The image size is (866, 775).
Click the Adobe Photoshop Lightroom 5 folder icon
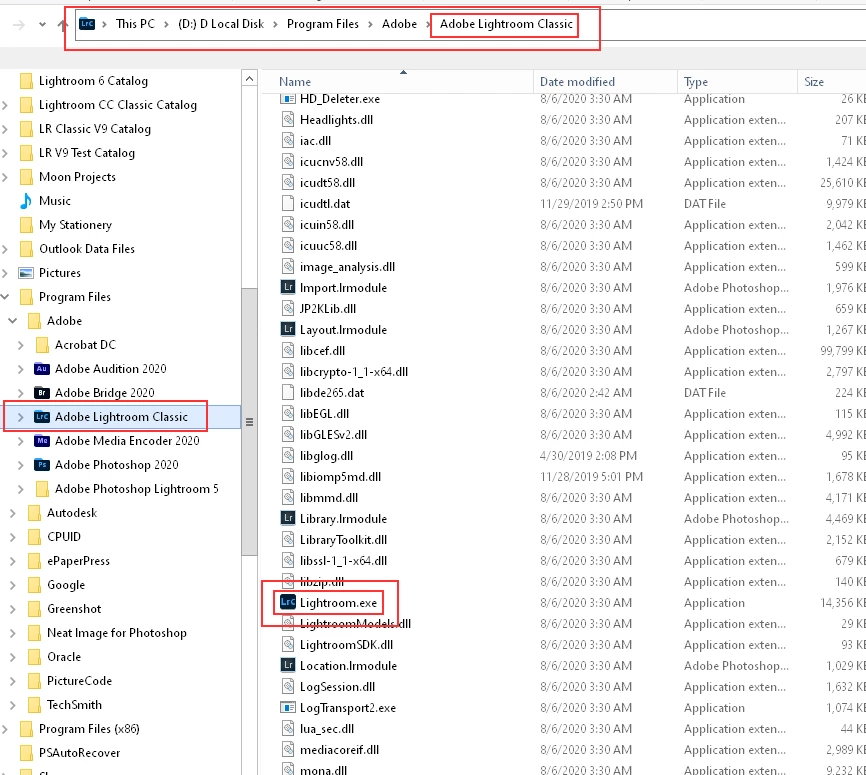tap(42, 489)
